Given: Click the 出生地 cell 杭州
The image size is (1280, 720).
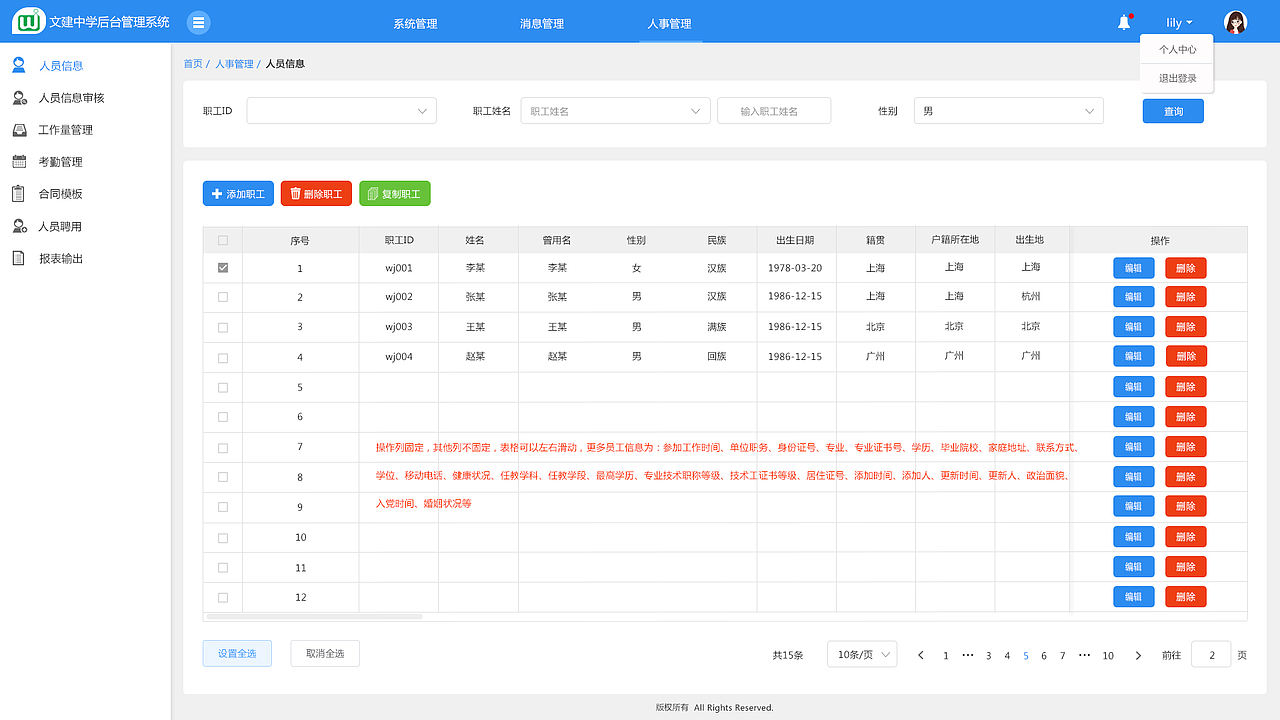Looking at the screenshot, I should (x=1031, y=297).
